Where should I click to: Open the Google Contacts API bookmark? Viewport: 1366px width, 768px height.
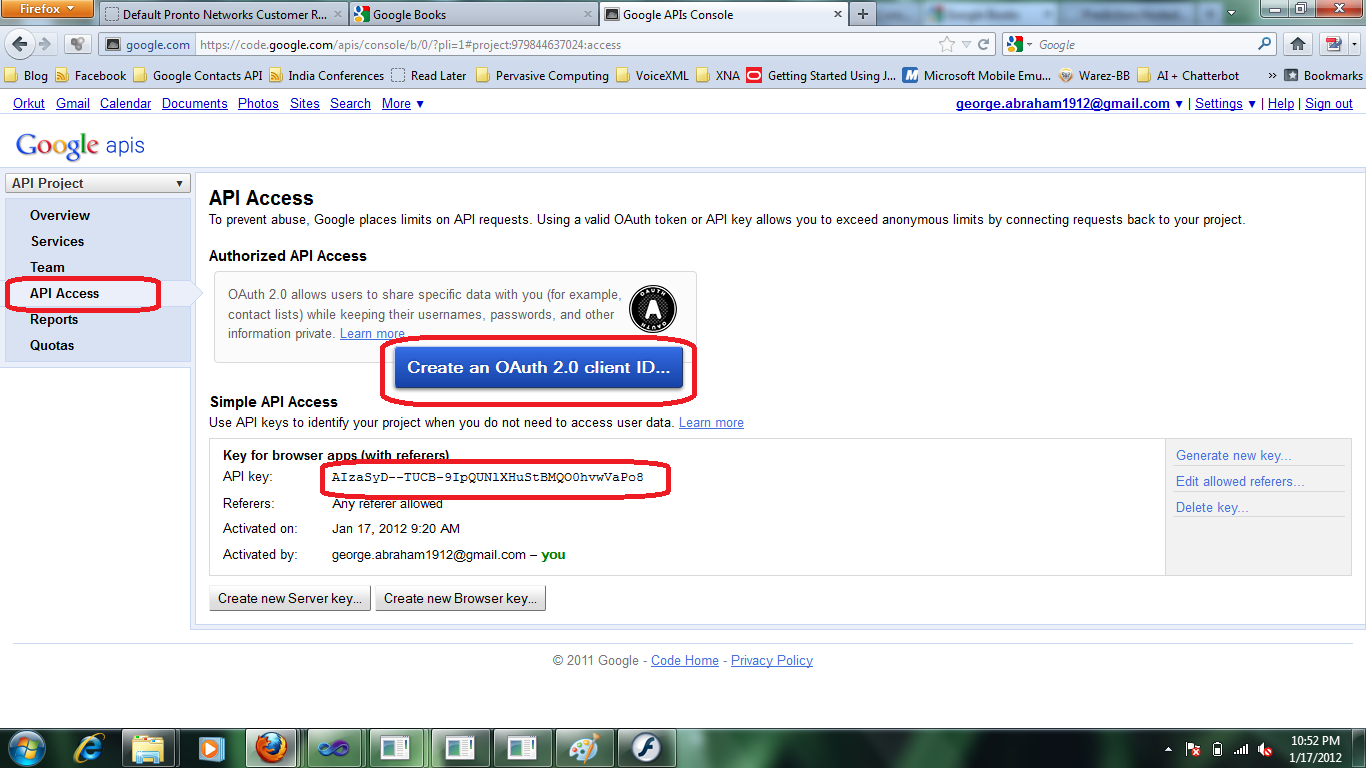[197, 75]
